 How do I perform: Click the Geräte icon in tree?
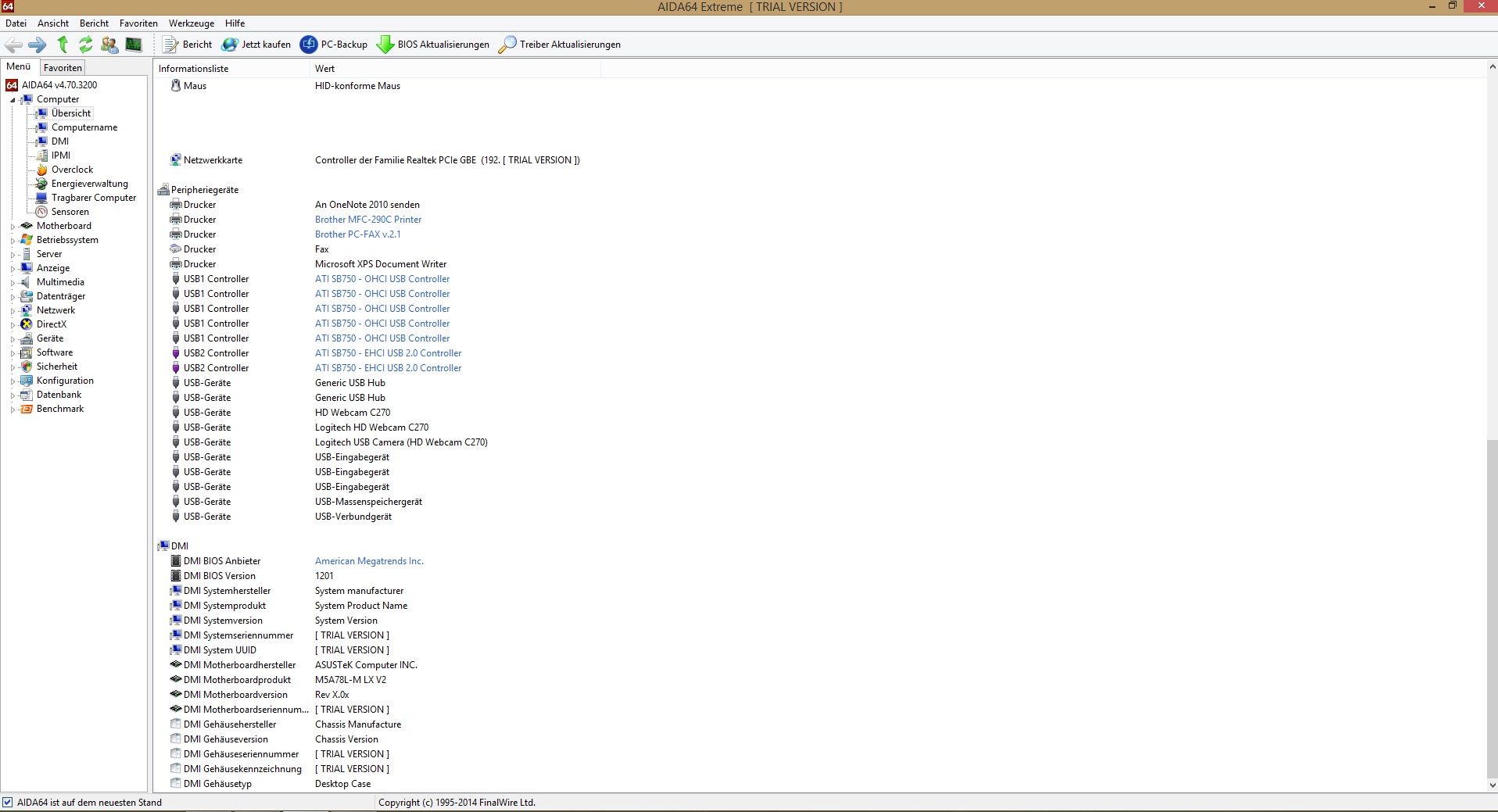click(x=27, y=338)
